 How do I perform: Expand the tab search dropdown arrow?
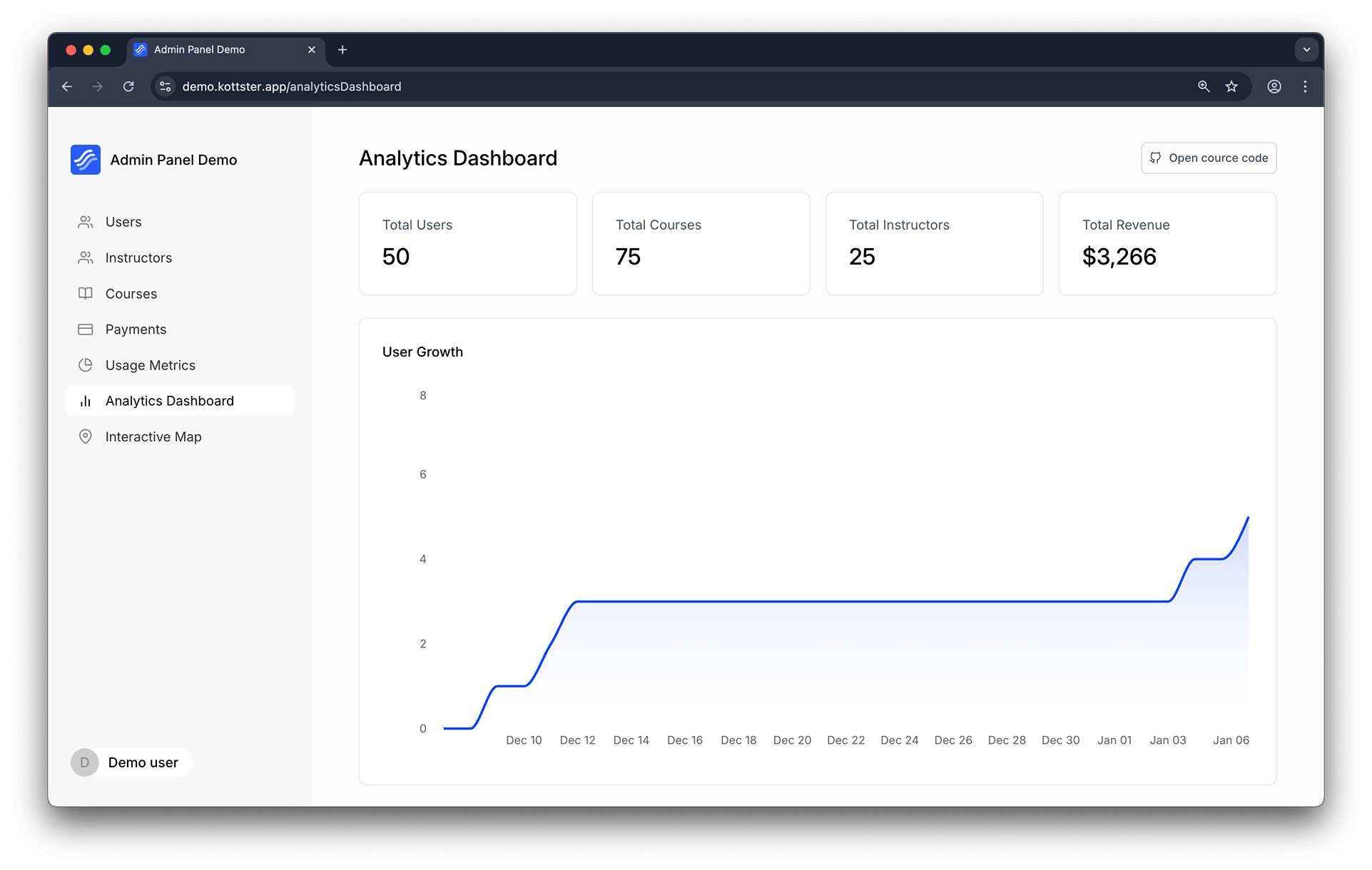coord(1306,50)
